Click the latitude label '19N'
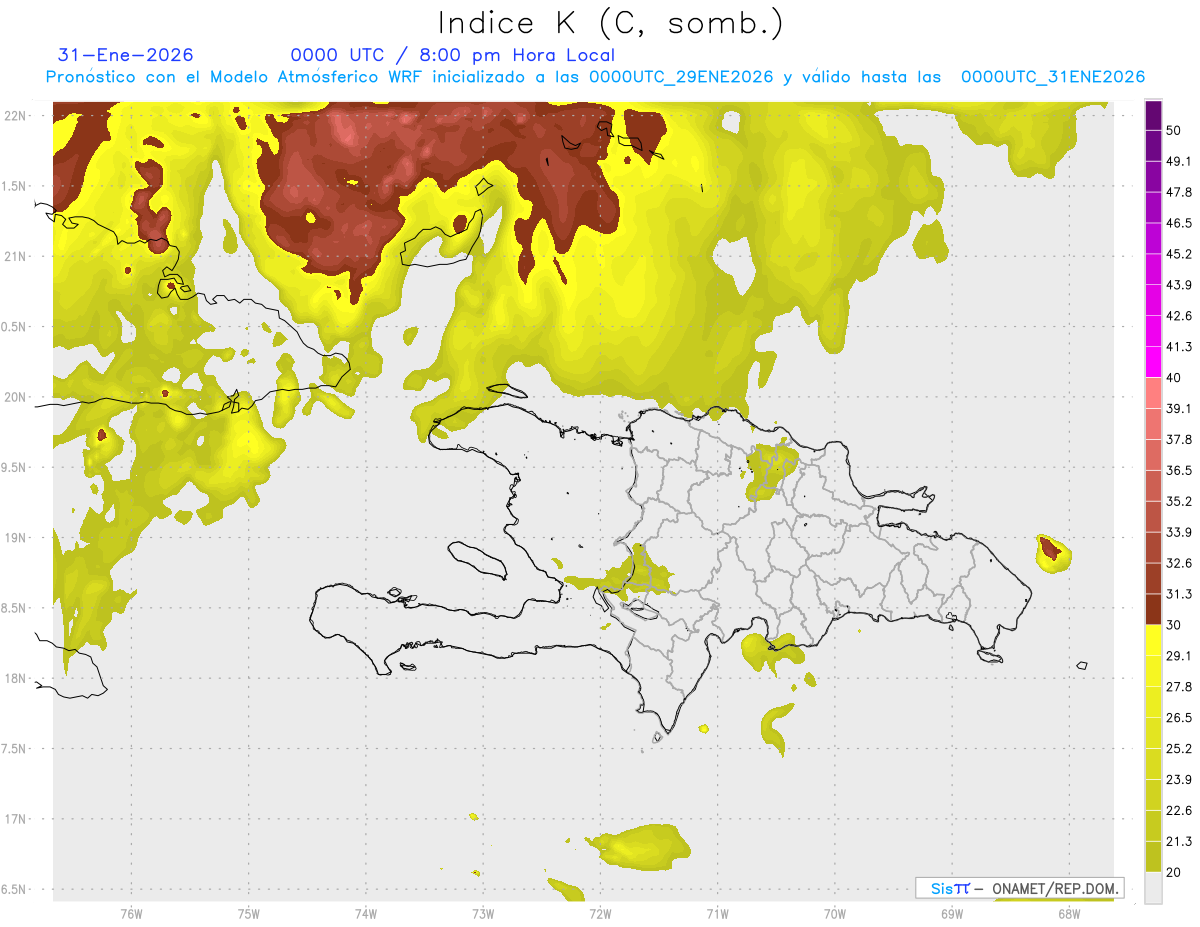The width and height of the screenshot is (1200, 927). pyautogui.click(x=16, y=538)
